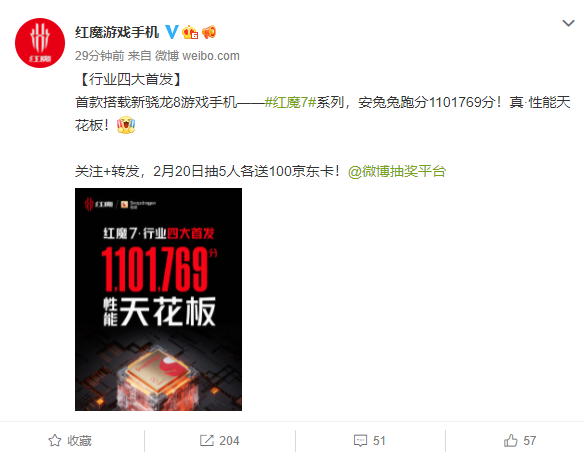Open the post options chevron menu
The image size is (584, 456).
pos(568,23)
